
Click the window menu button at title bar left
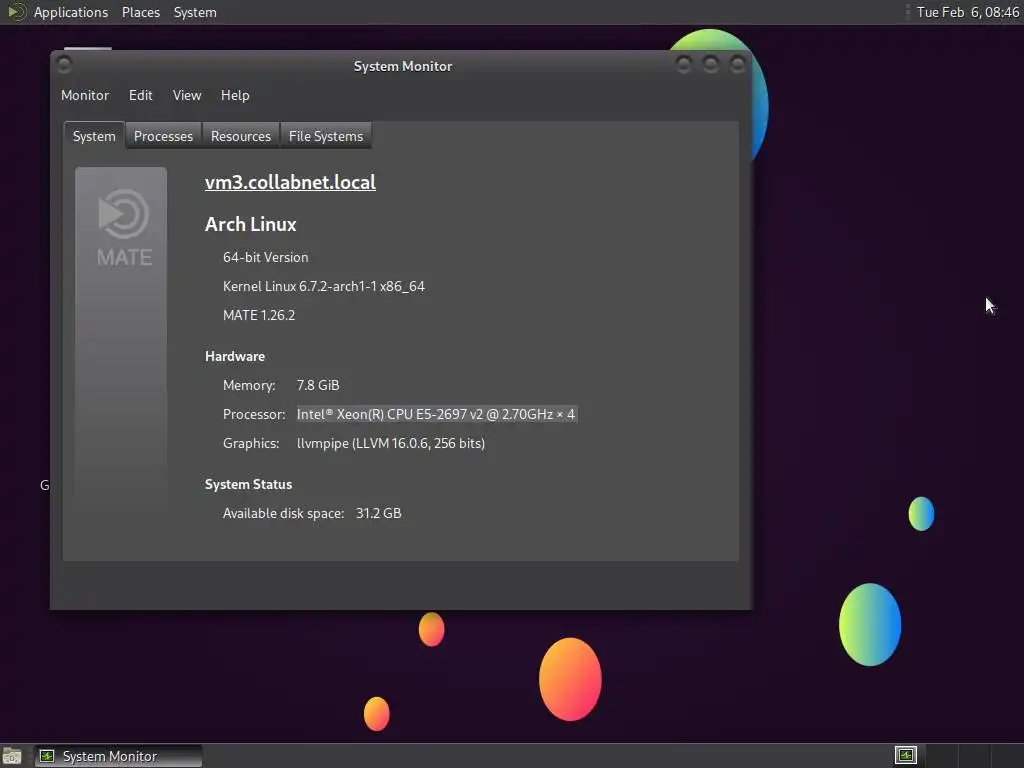coord(64,64)
